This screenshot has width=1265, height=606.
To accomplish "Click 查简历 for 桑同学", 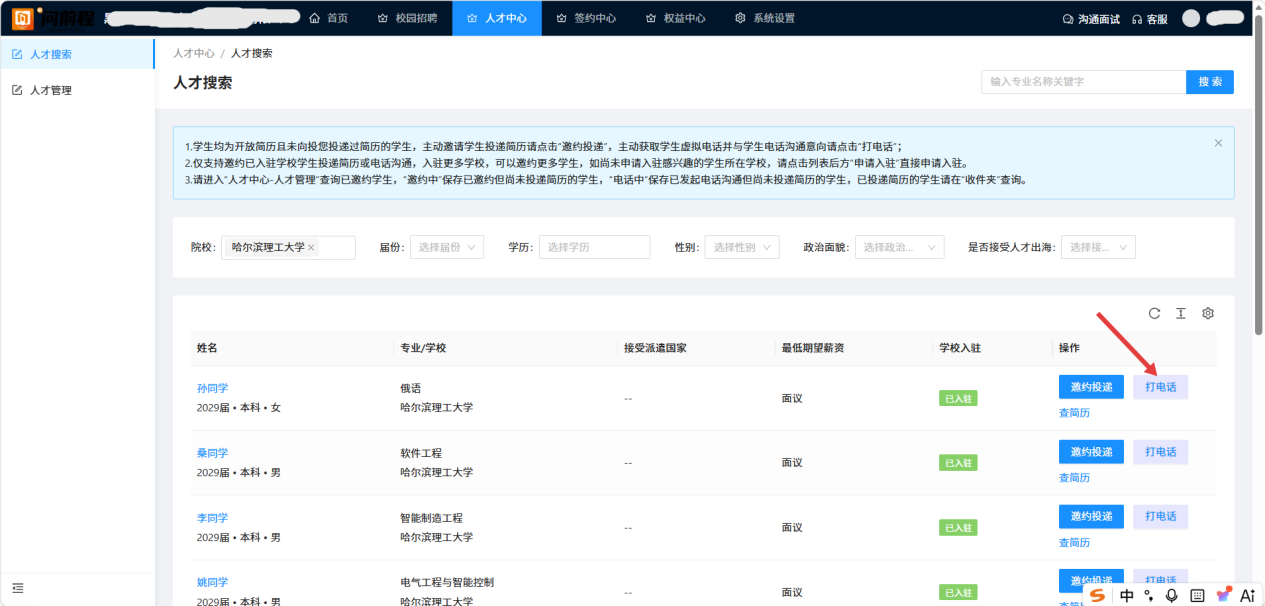I will click(x=1074, y=477).
